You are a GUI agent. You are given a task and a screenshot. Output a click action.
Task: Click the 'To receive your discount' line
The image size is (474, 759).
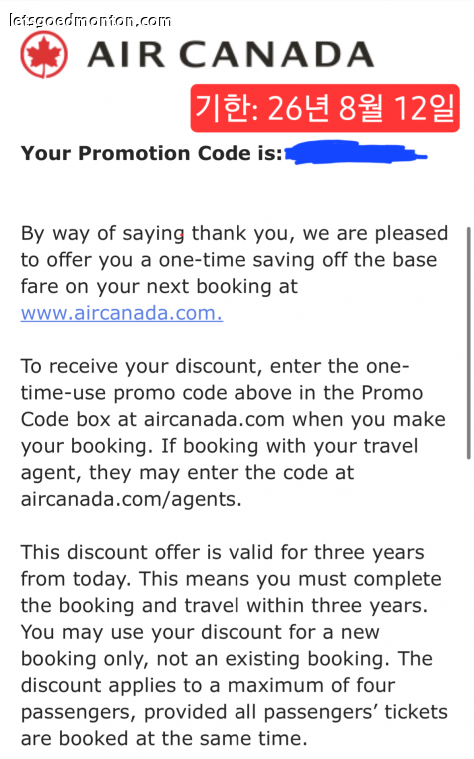tap(215, 367)
